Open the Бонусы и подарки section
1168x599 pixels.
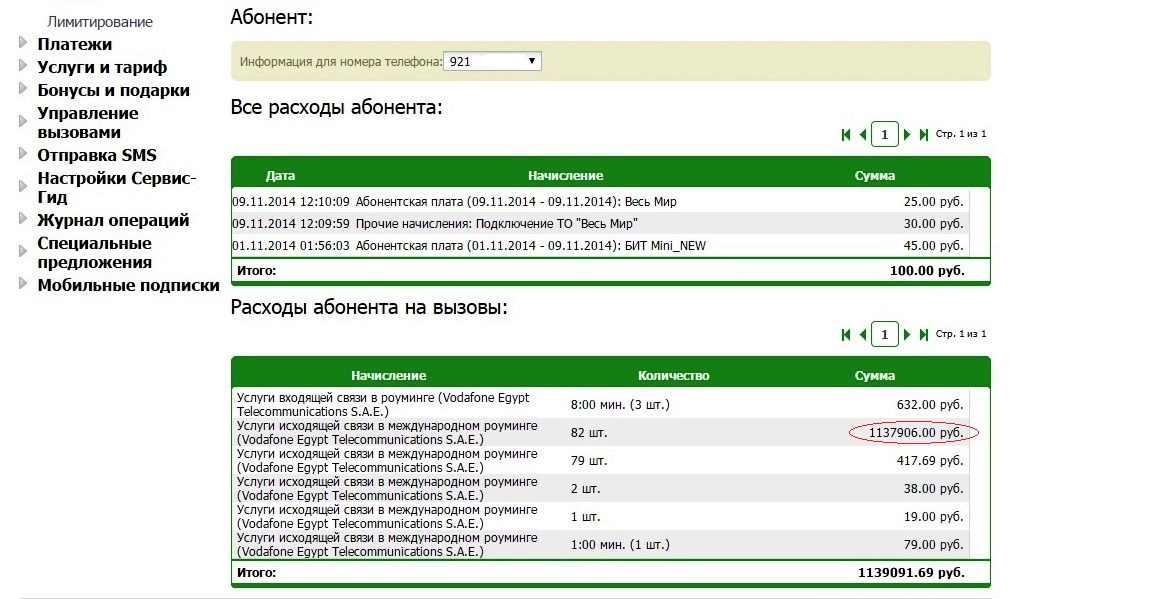(x=113, y=90)
